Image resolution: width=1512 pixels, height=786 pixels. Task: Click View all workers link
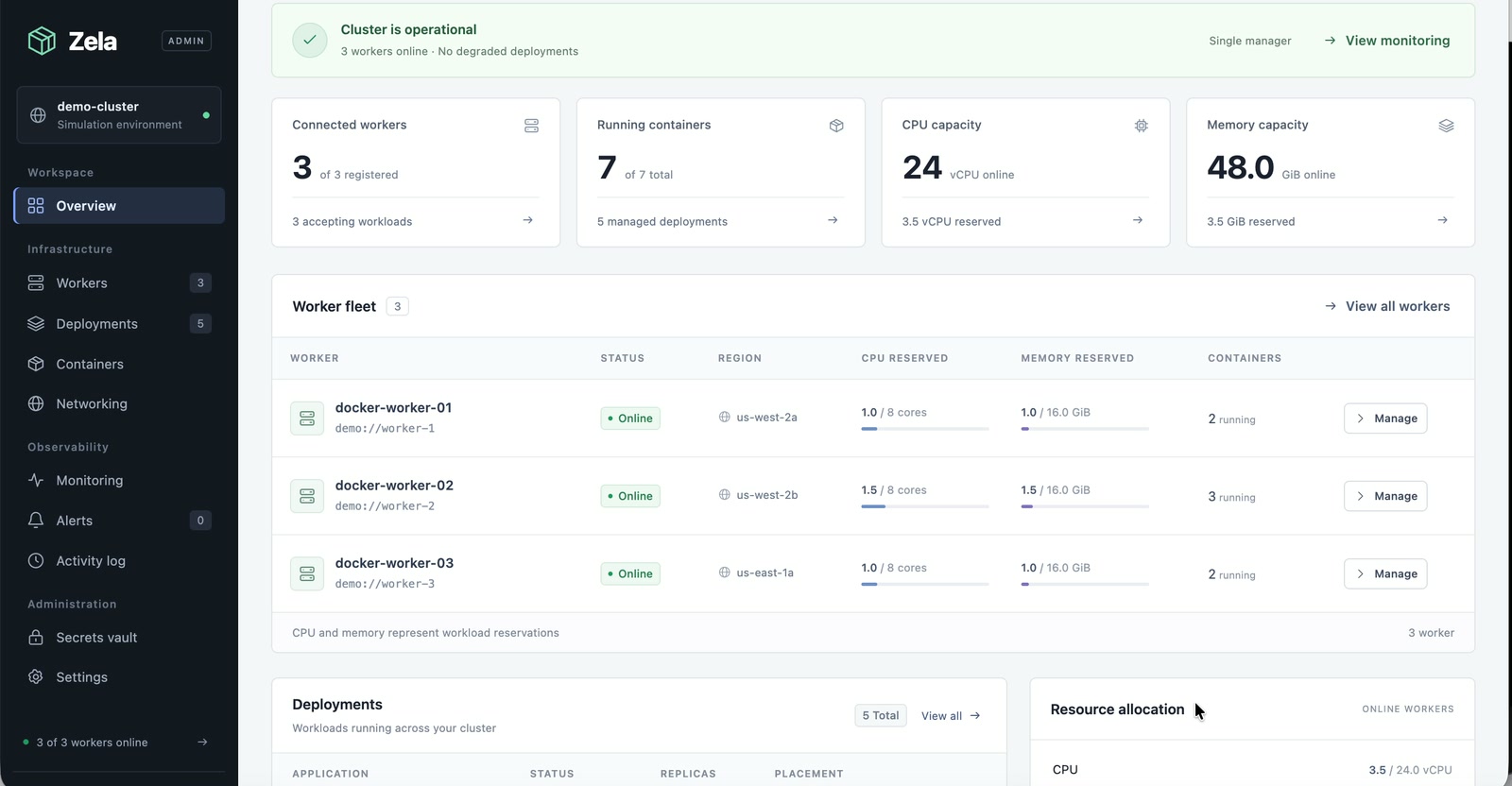(1386, 306)
